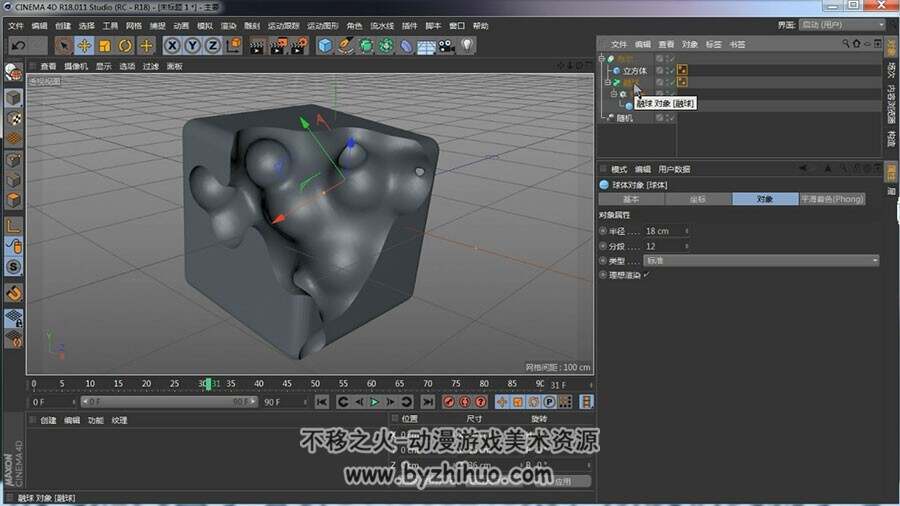Open material manager 创建 menu
900x506 pixels.
pos(48,421)
